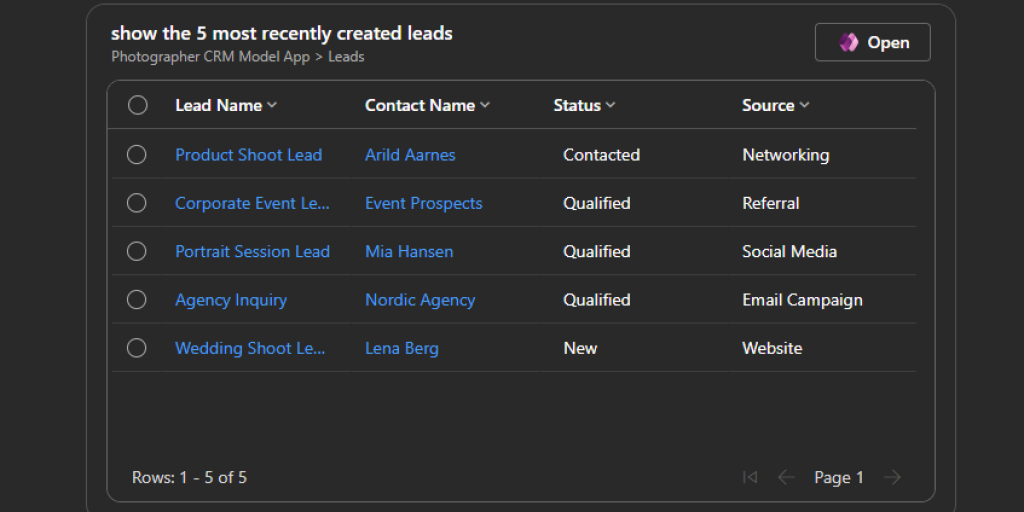The image size is (1024, 512).
Task: Click the Referral source cell
Action: tap(771, 203)
